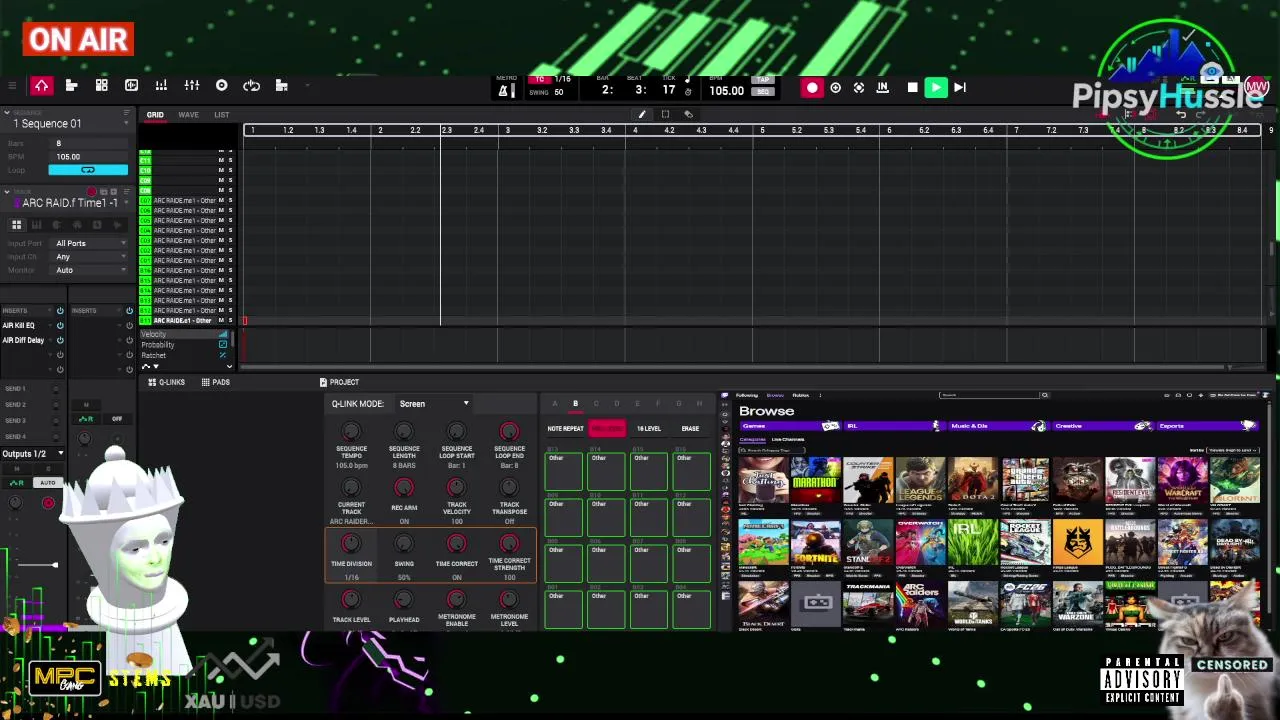Click the BPM 105.00 field in sequence panel

coord(90,157)
